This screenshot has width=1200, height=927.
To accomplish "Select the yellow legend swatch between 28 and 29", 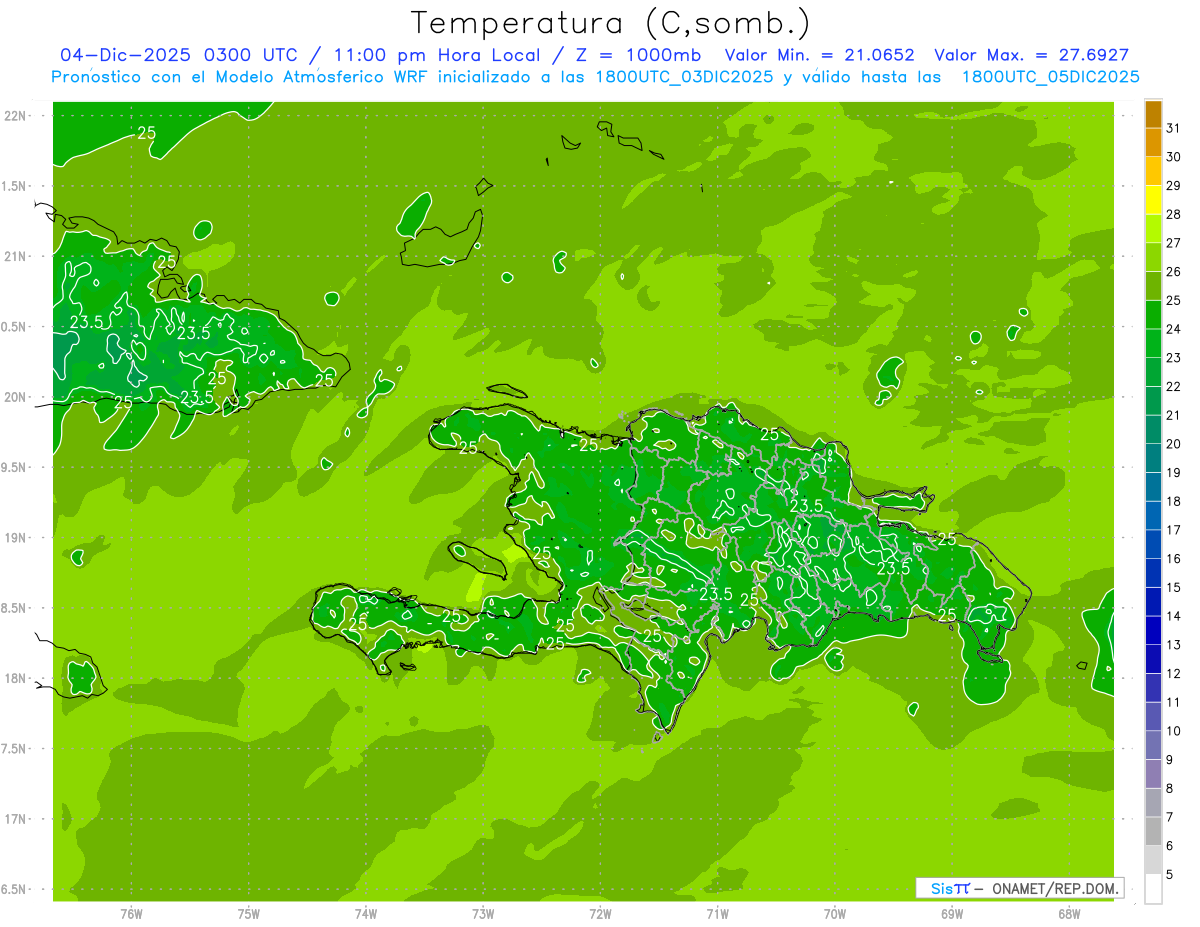I will [1153, 200].
